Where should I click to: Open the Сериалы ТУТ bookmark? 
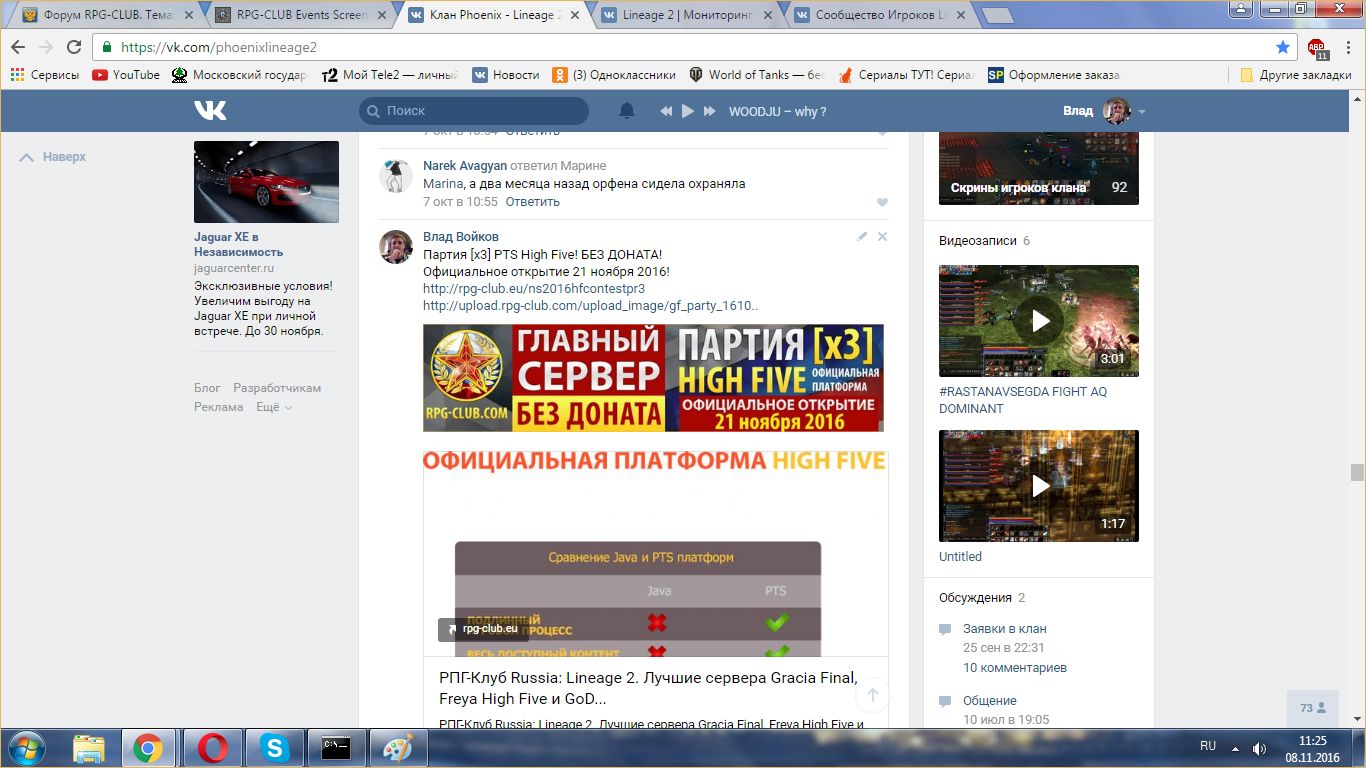(x=906, y=75)
